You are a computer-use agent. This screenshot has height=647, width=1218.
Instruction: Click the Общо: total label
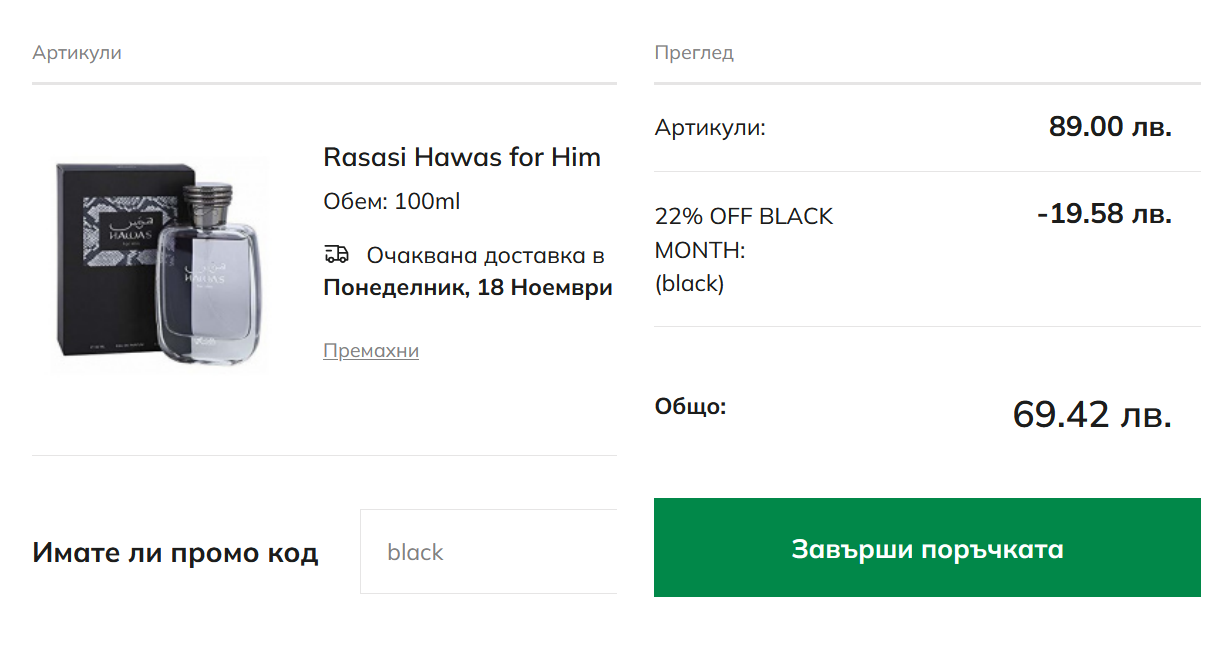pyautogui.click(x=690, y=407)
